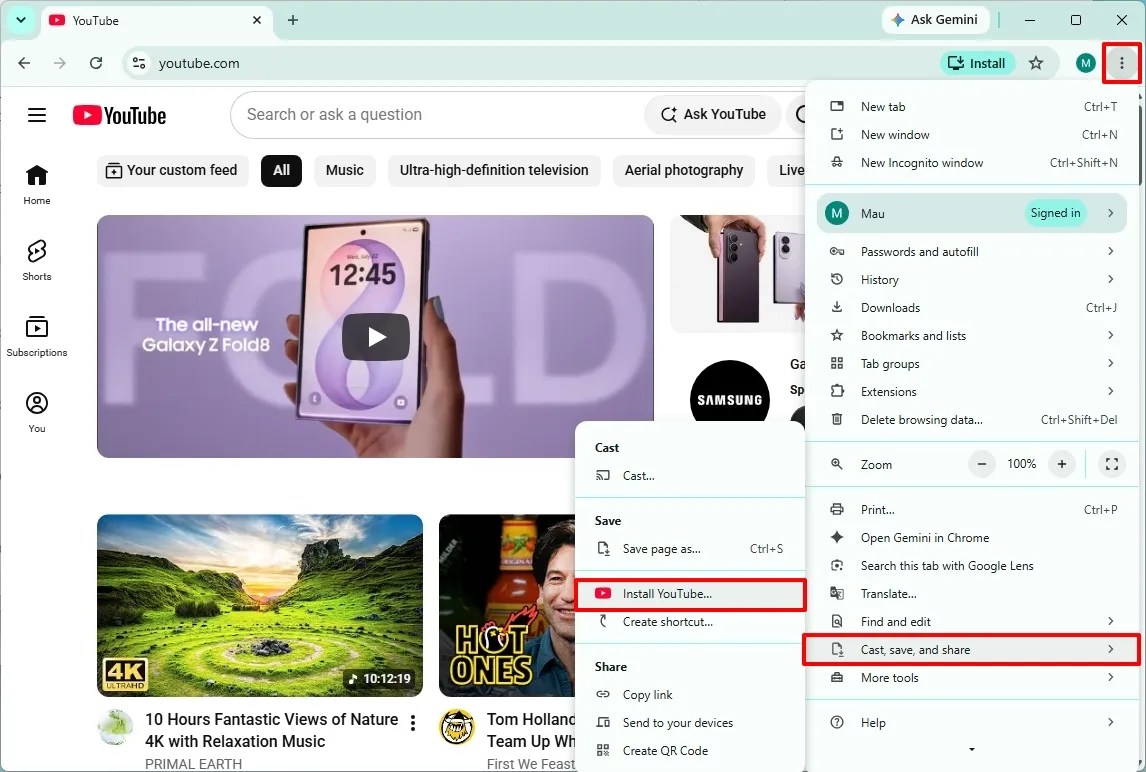Increase zoom with the plus button
Screen dimensions: 1146x772
coord(1061,464)
